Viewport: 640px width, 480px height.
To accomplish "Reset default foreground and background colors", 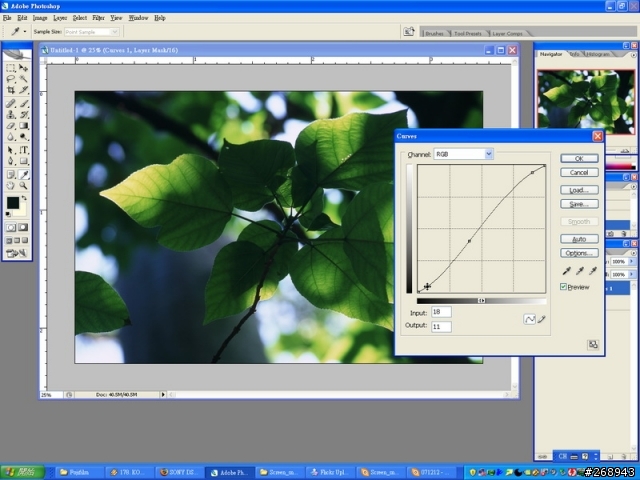I will [x=8, y=214].
